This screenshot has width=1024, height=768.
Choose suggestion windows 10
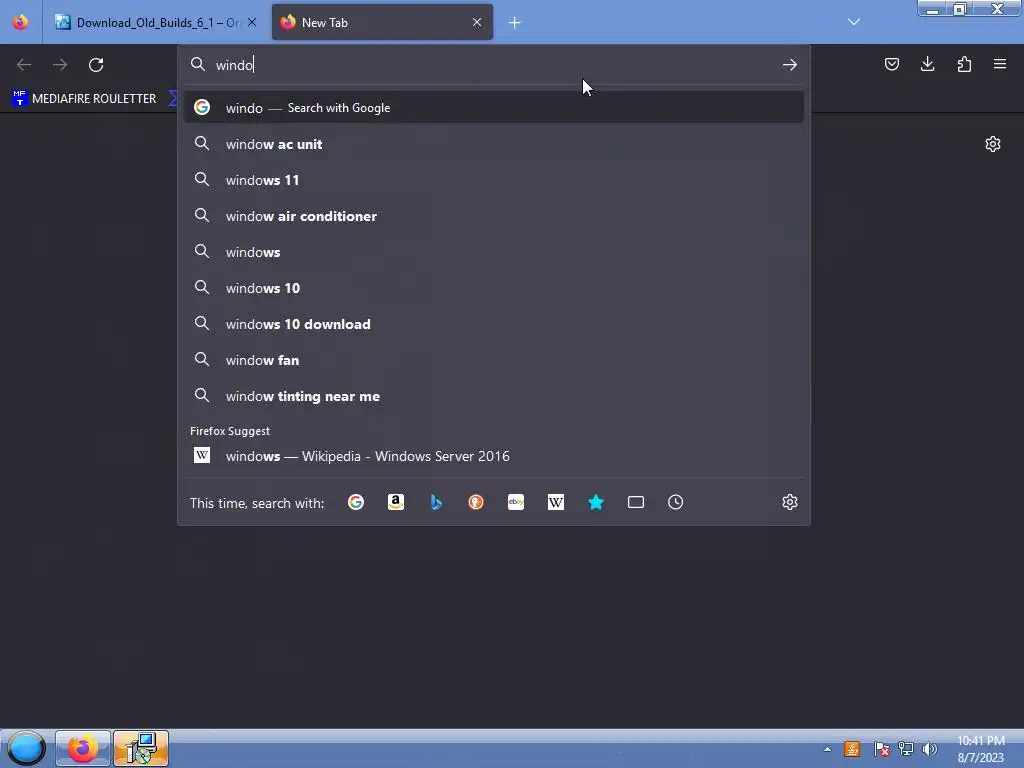[x=494, y=288]
